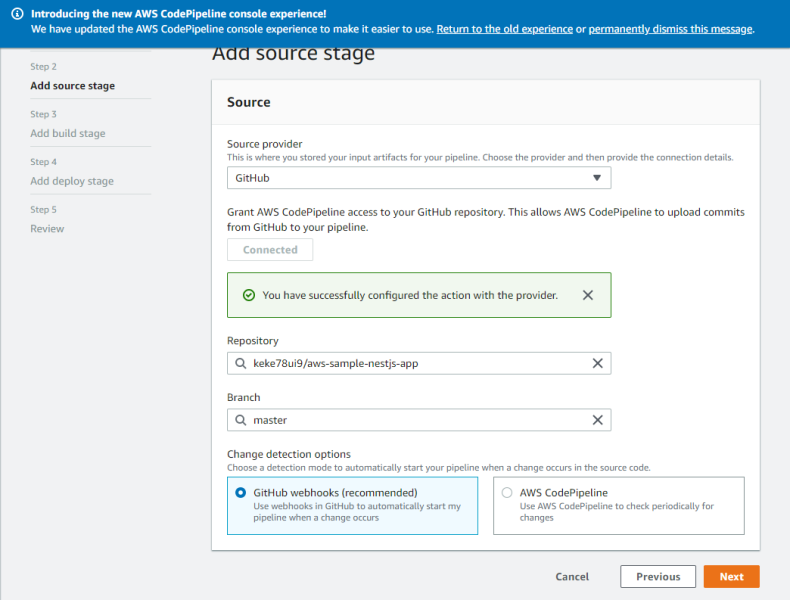Click the Connected button
This screenshot has width=790, height=600.
[270, 250]
